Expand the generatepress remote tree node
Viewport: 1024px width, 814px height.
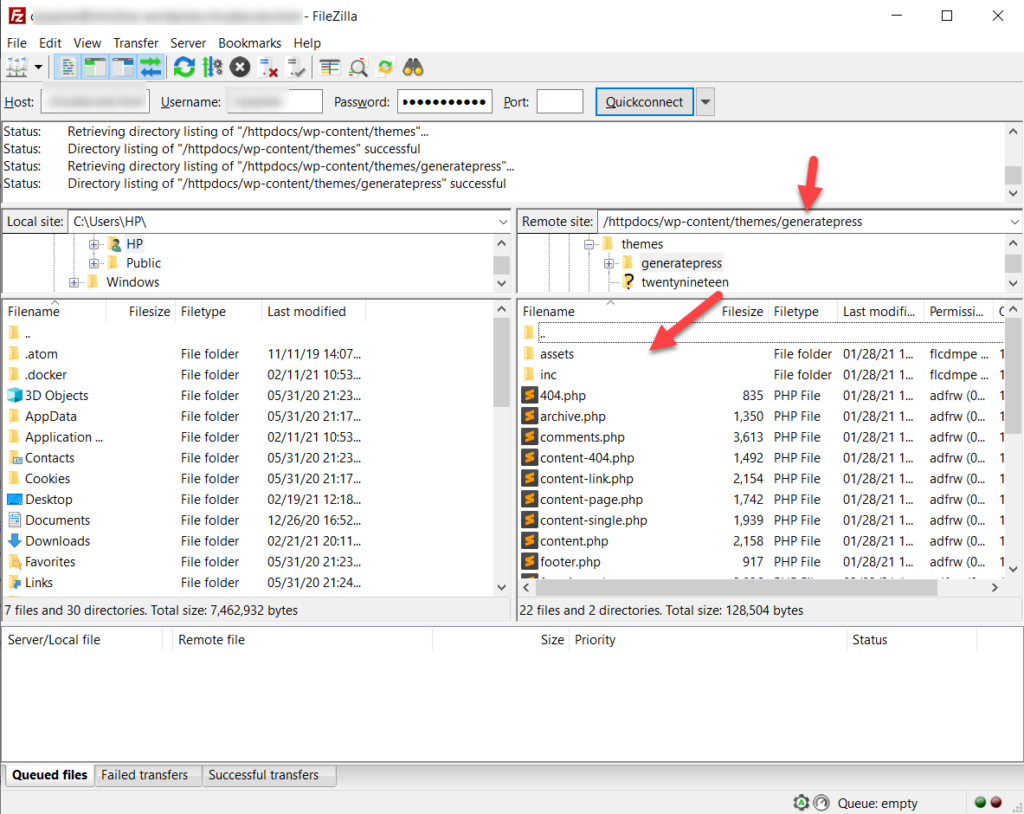(609, 263)
